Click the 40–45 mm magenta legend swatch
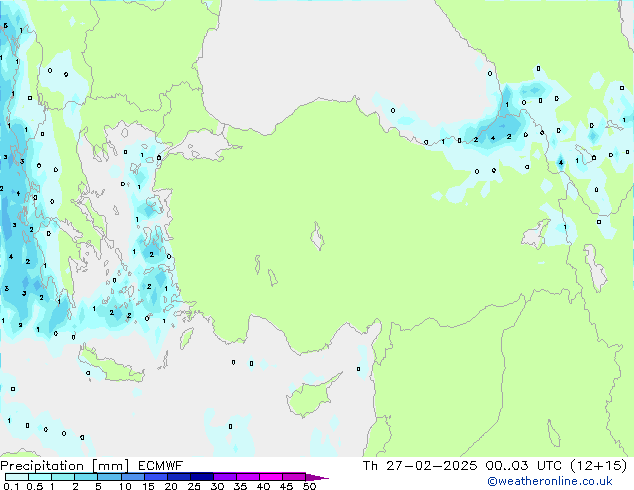 (x=271, y=477)
